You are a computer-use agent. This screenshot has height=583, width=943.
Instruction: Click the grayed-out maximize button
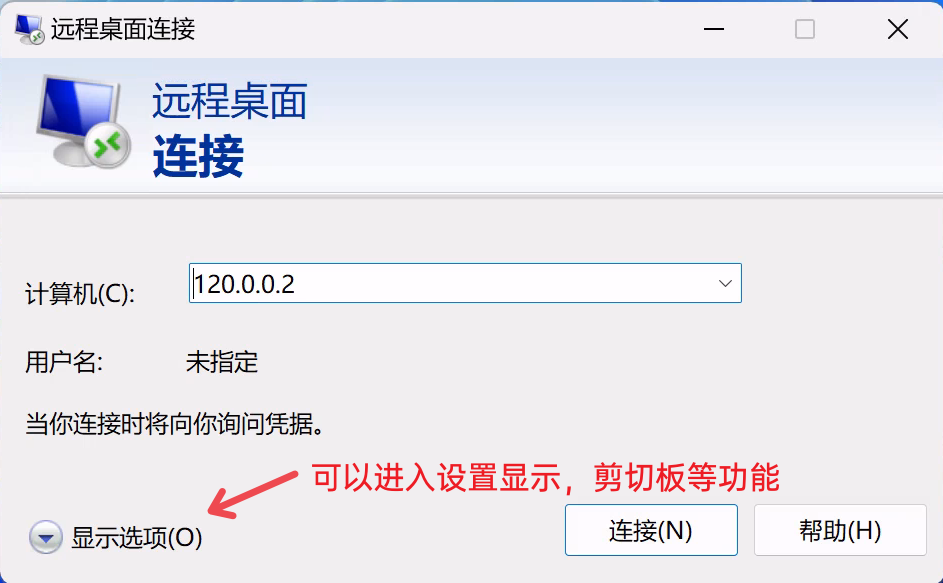click(x=805, y=29)
